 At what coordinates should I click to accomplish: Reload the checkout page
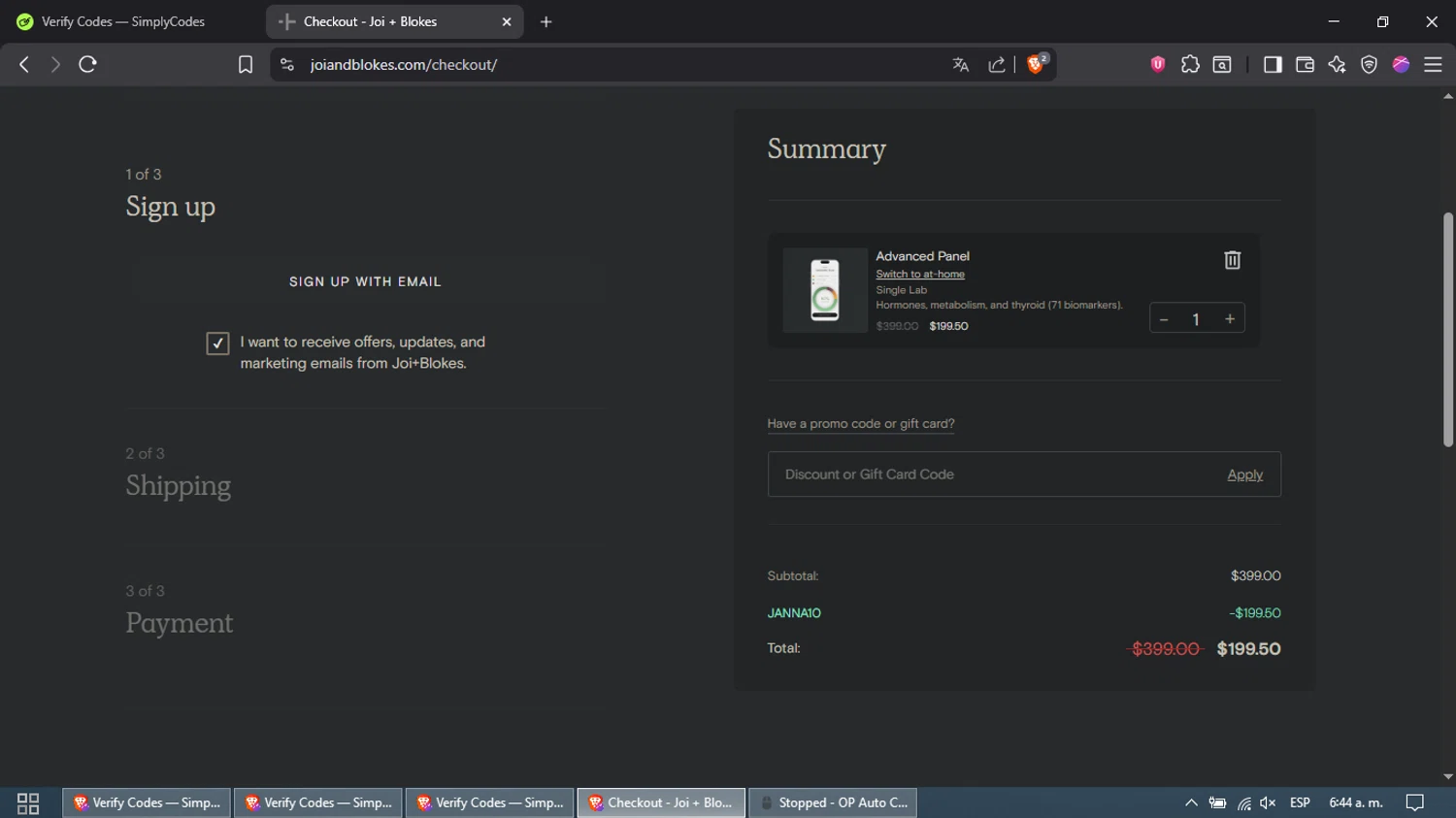pos(87,64)
